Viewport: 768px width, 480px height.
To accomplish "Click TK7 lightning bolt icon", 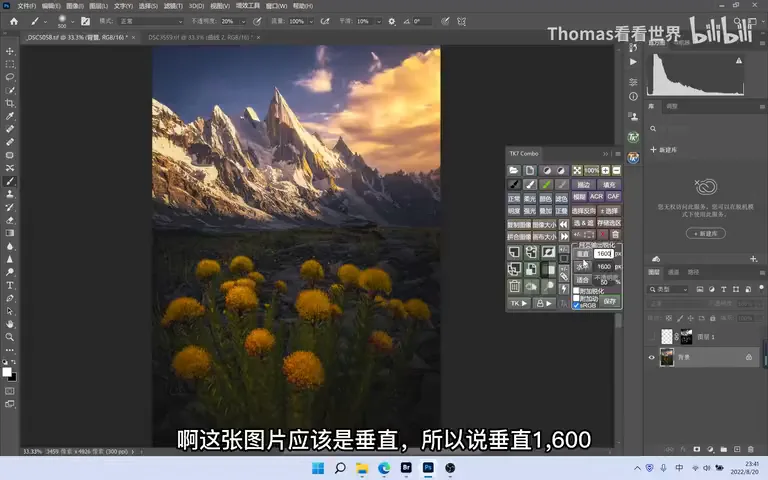I will point(564,289).
